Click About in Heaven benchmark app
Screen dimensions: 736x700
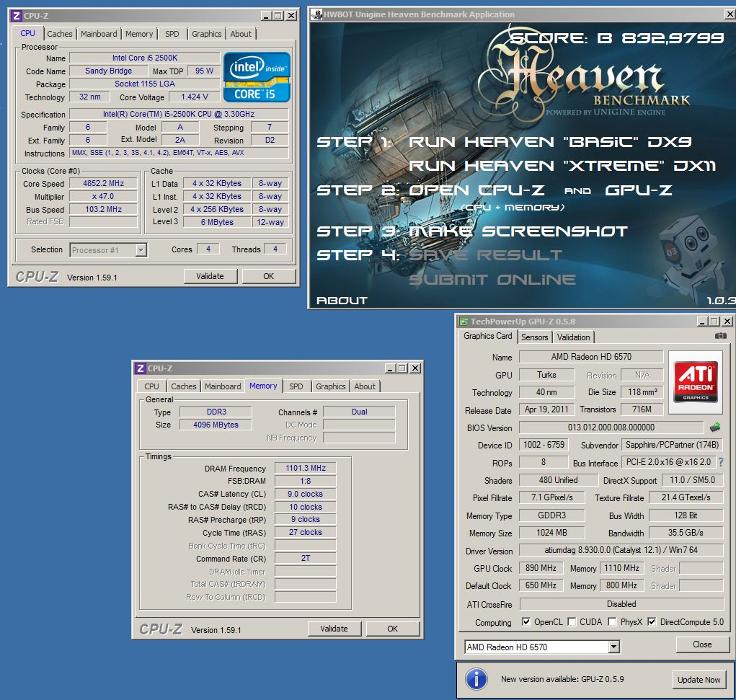(342, 300)
